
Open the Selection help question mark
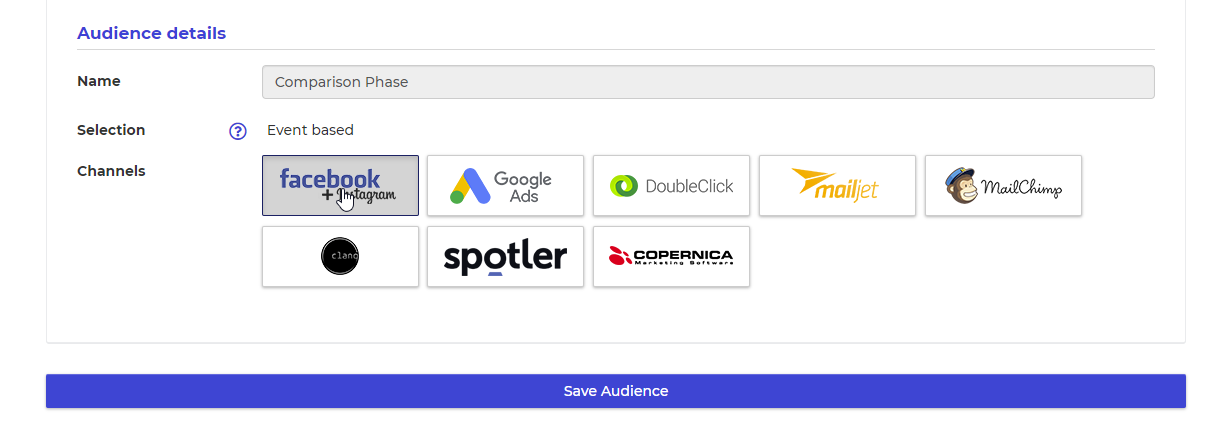[238, 131]
